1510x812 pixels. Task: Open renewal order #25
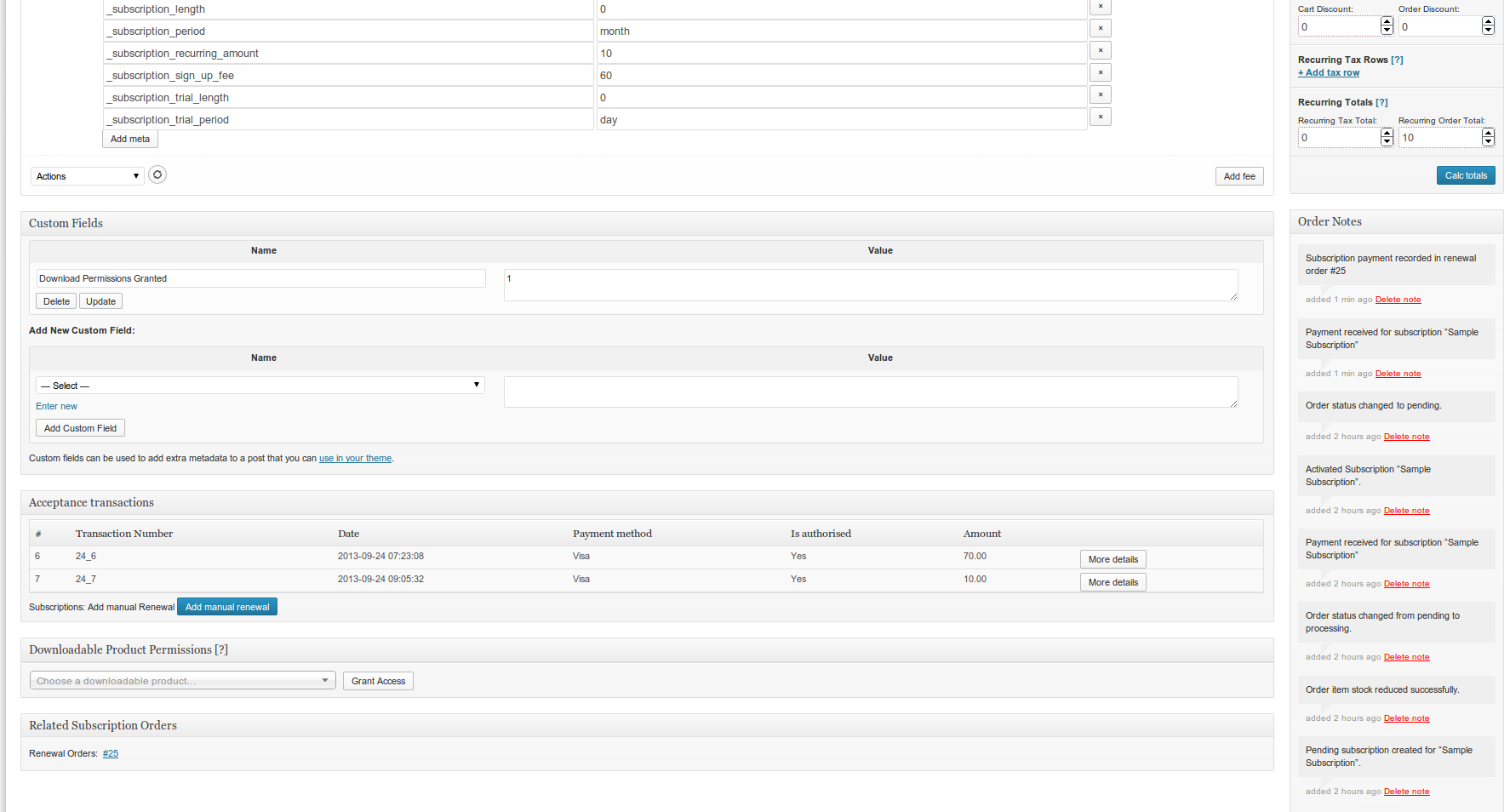pyautogui.click(x=111, y=753)
